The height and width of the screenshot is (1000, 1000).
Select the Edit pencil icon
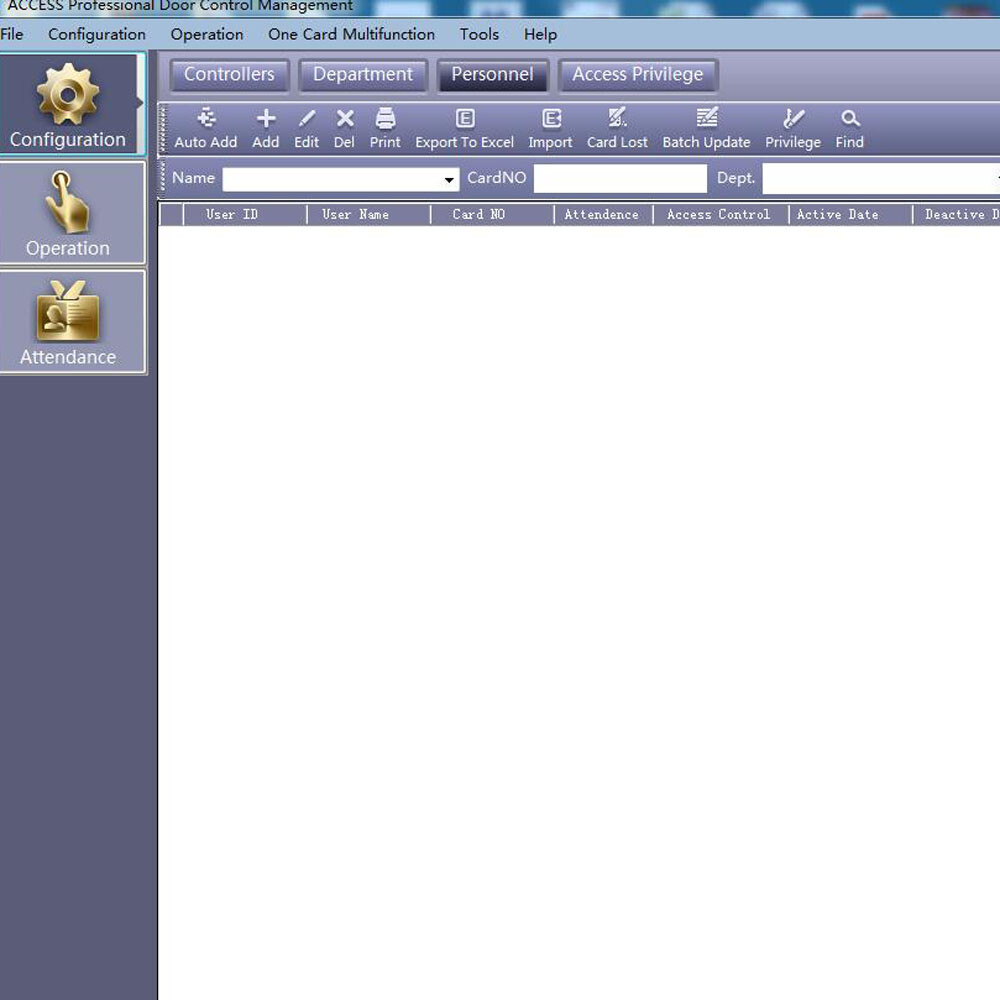(x=307, y=119)
